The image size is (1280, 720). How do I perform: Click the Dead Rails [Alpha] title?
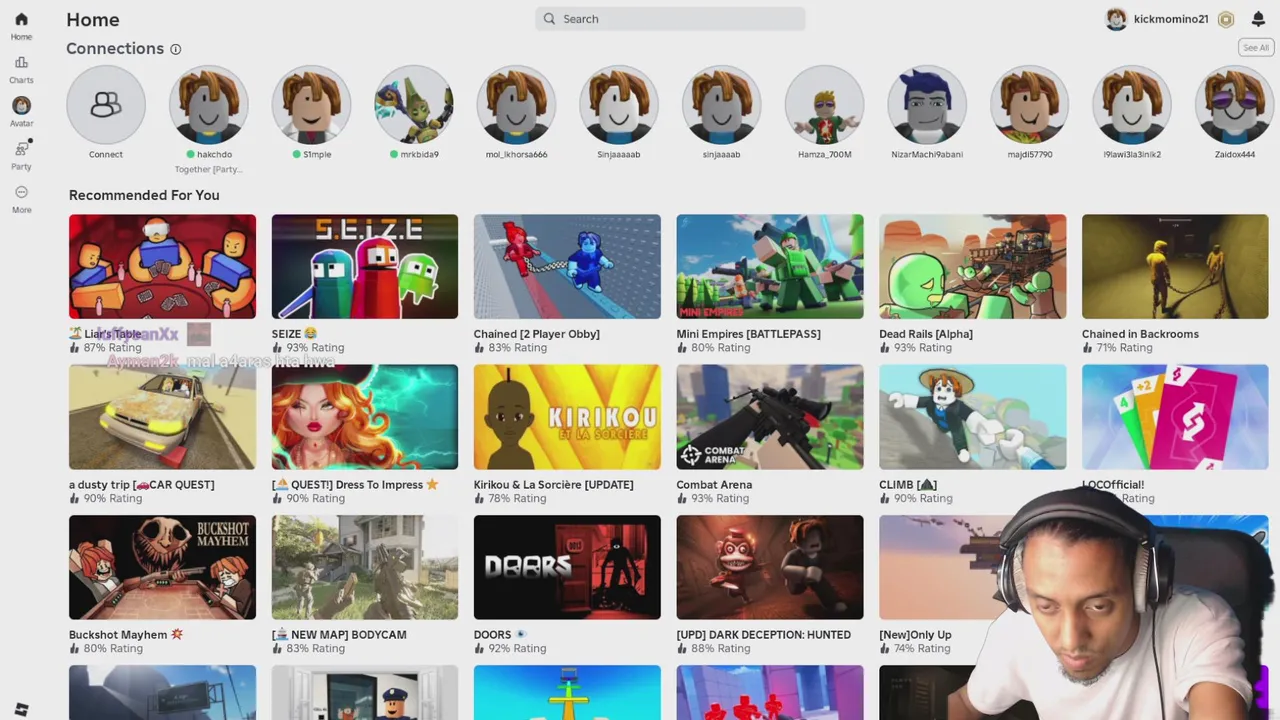click(926, 334)
